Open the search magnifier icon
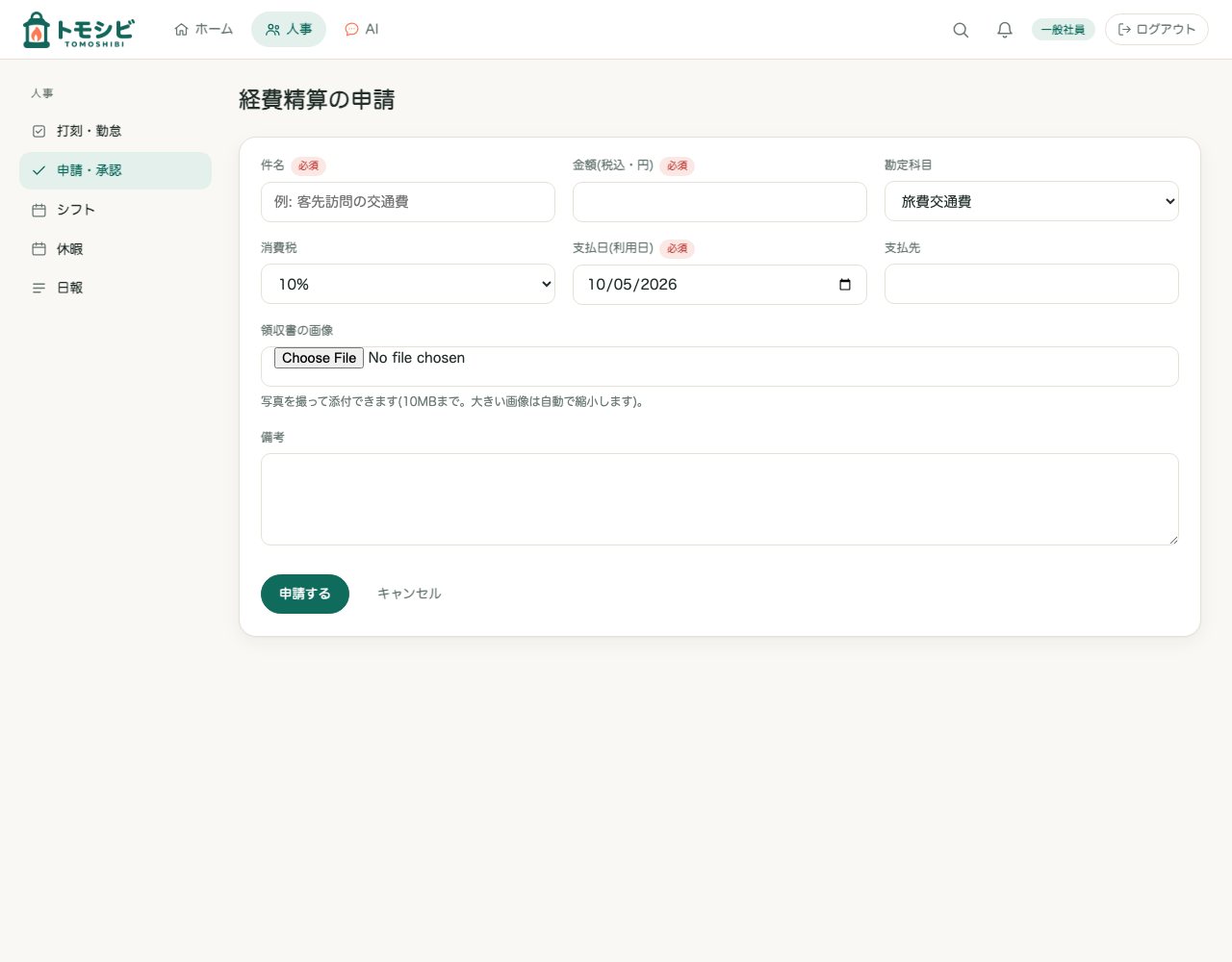The image size is (1232, 962). [x=961, y=30]
